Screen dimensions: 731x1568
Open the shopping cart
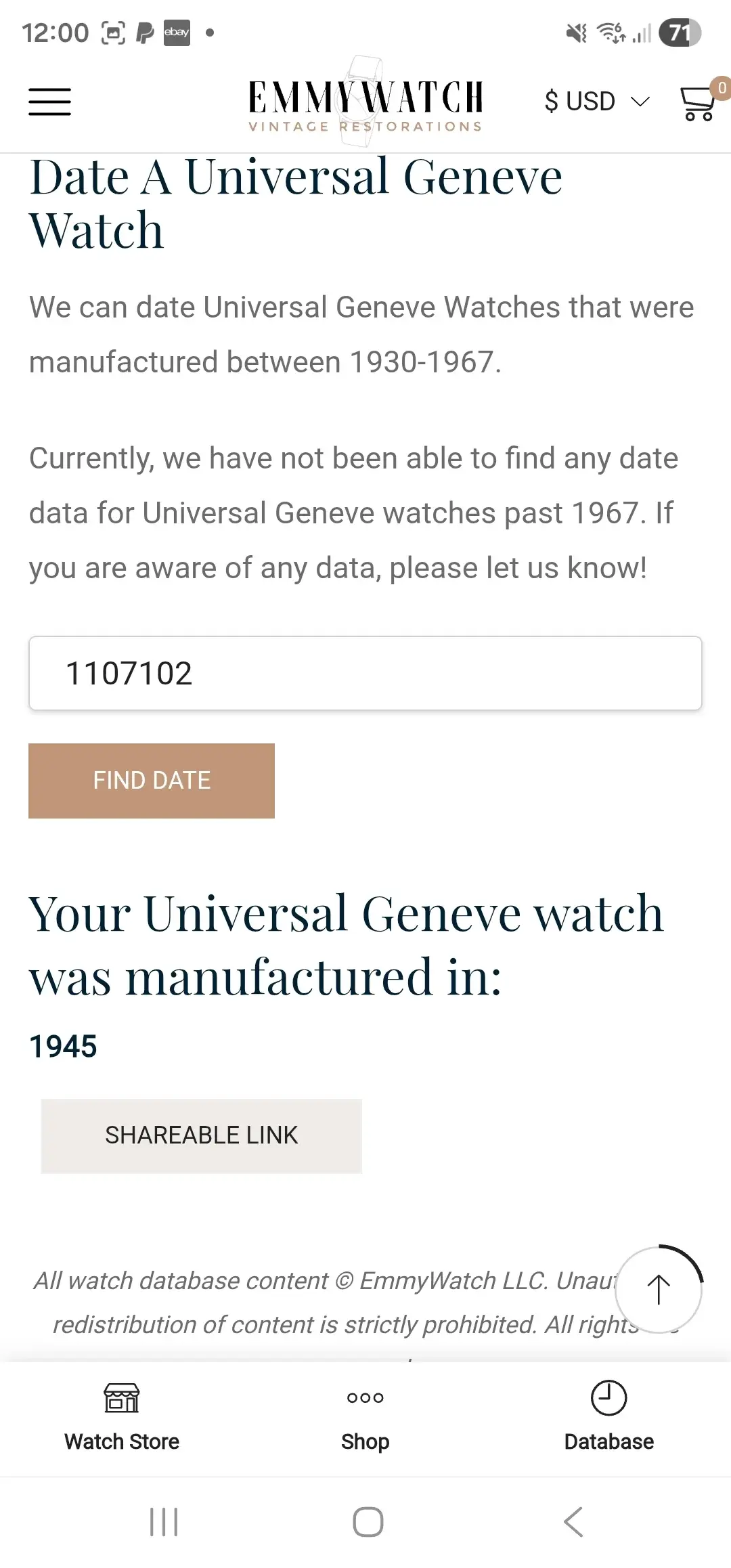696,105
